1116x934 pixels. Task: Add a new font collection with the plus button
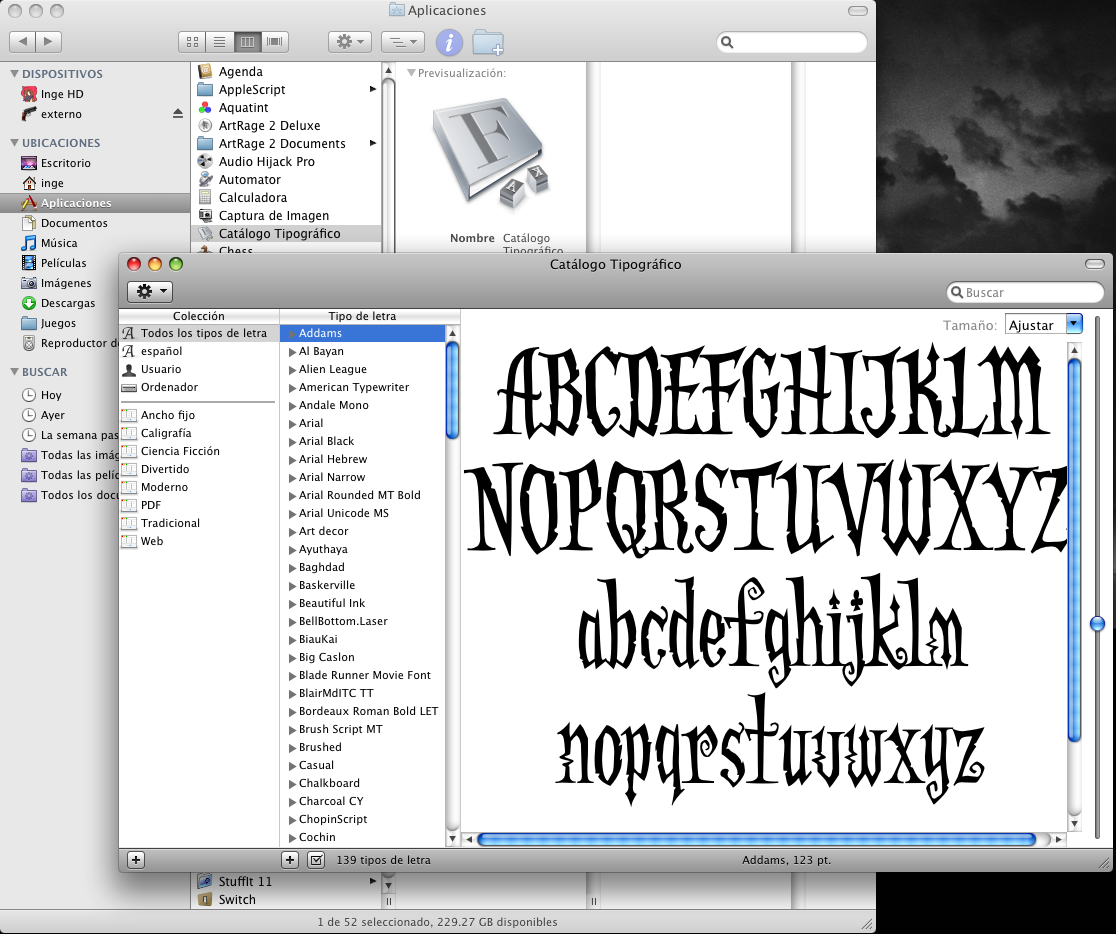click(x=135, y=859)
